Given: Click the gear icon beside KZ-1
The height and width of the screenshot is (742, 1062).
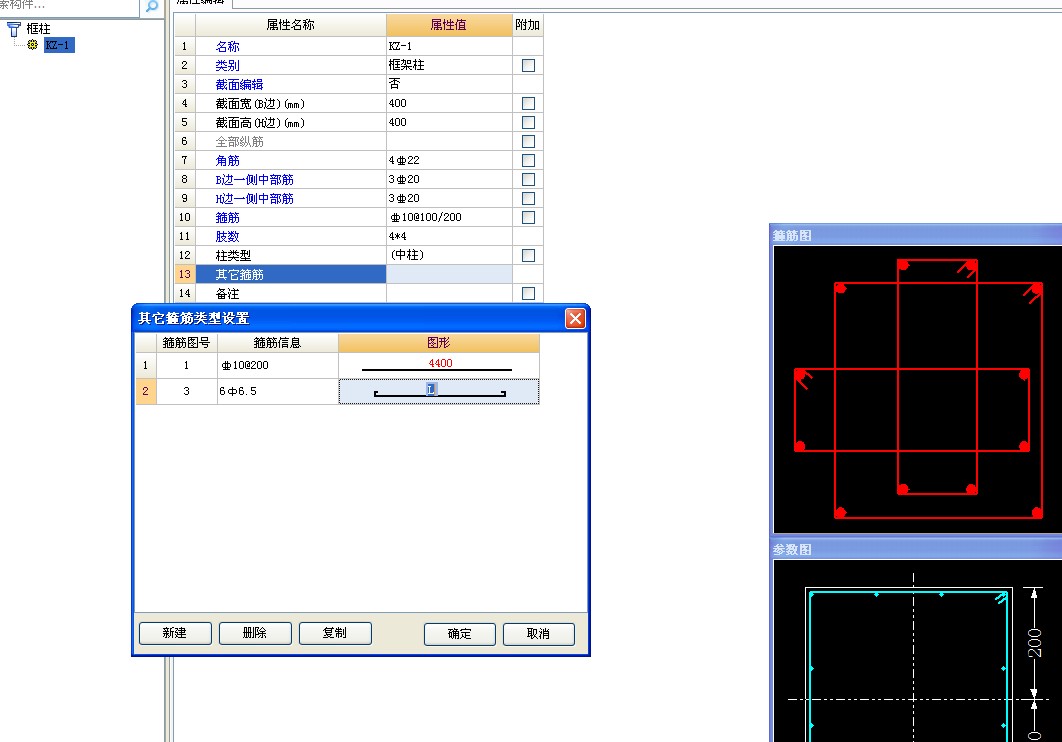Looking at the screenshot, I should click(33, 45).
